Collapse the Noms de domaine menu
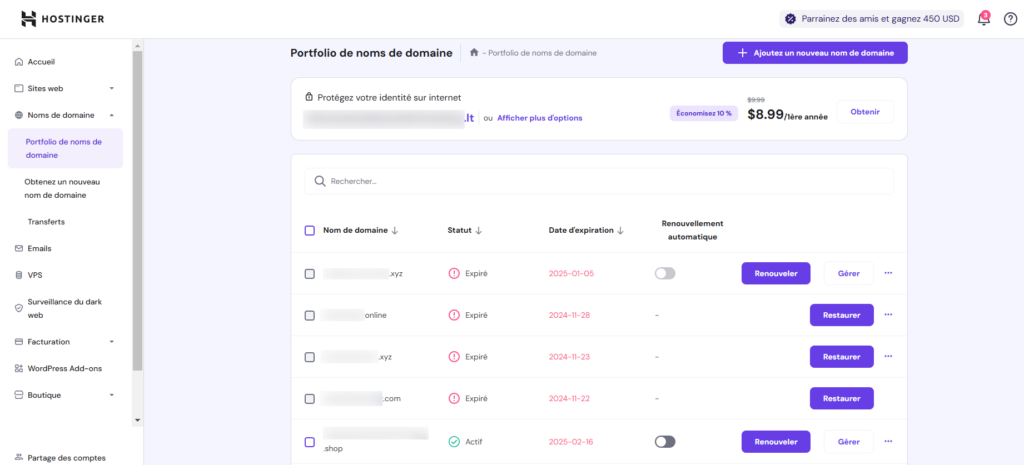 click(111, 115)
